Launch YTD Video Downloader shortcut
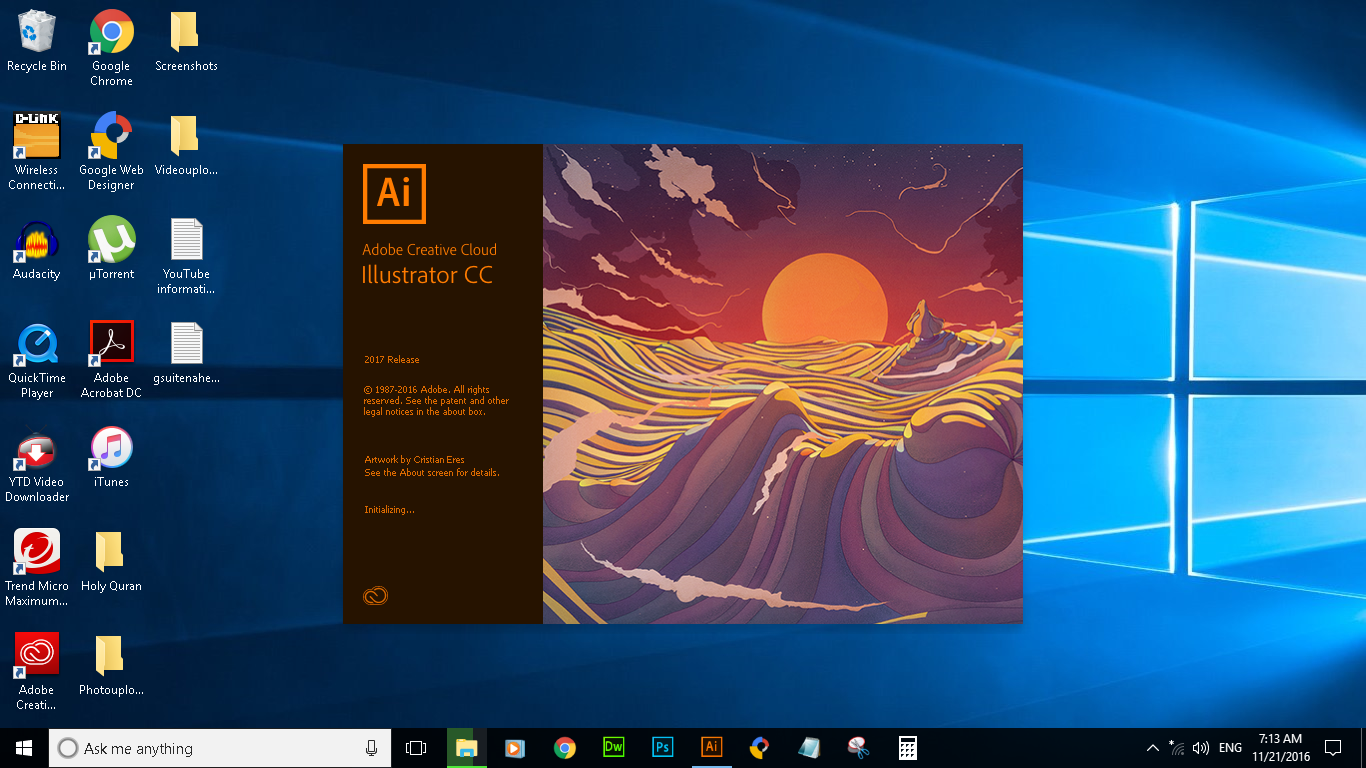 tap(37, 464)
